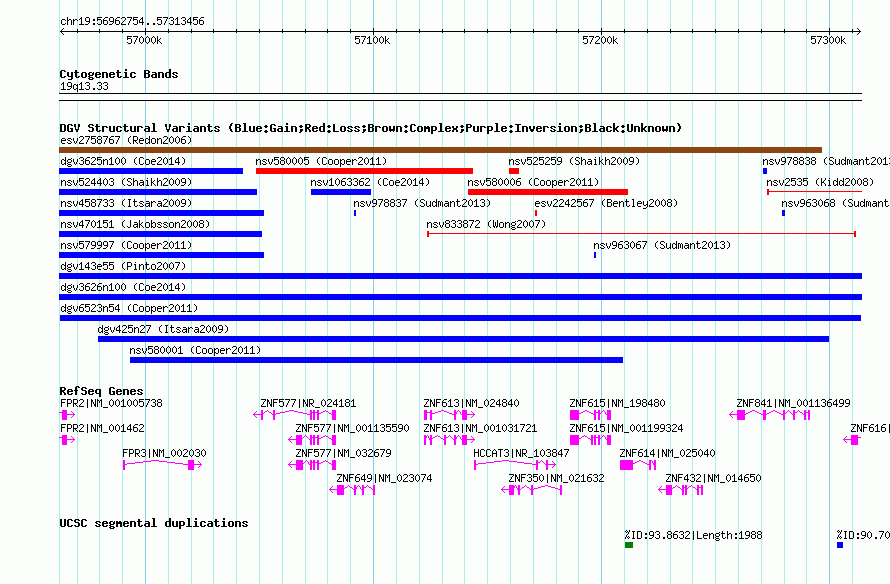Select the FPR2 NM_001462 gene glyph
The width and height of the screenshot is (890, 584).
click(x=67, y=440)
